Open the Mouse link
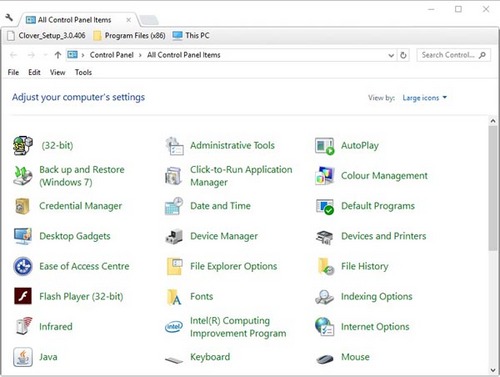This screenshot has width=500, height=377. point(355,357)
